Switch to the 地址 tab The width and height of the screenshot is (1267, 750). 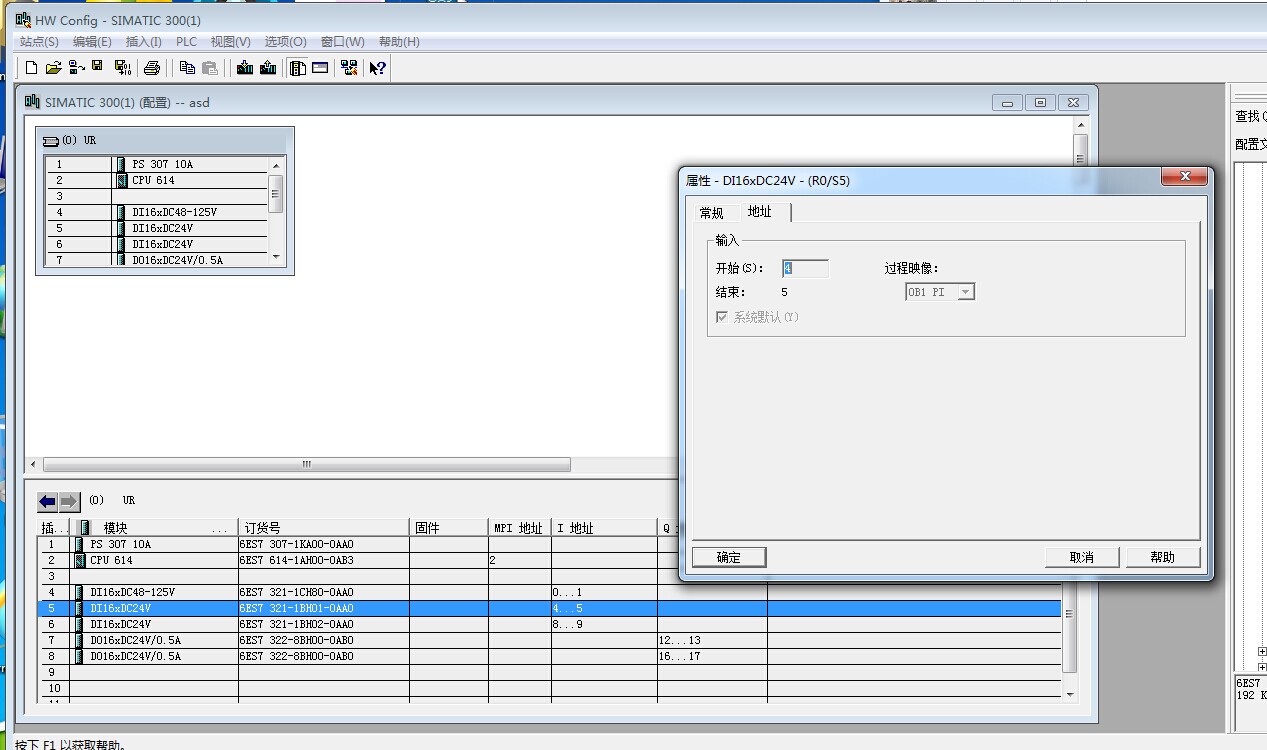coord(760,211)
